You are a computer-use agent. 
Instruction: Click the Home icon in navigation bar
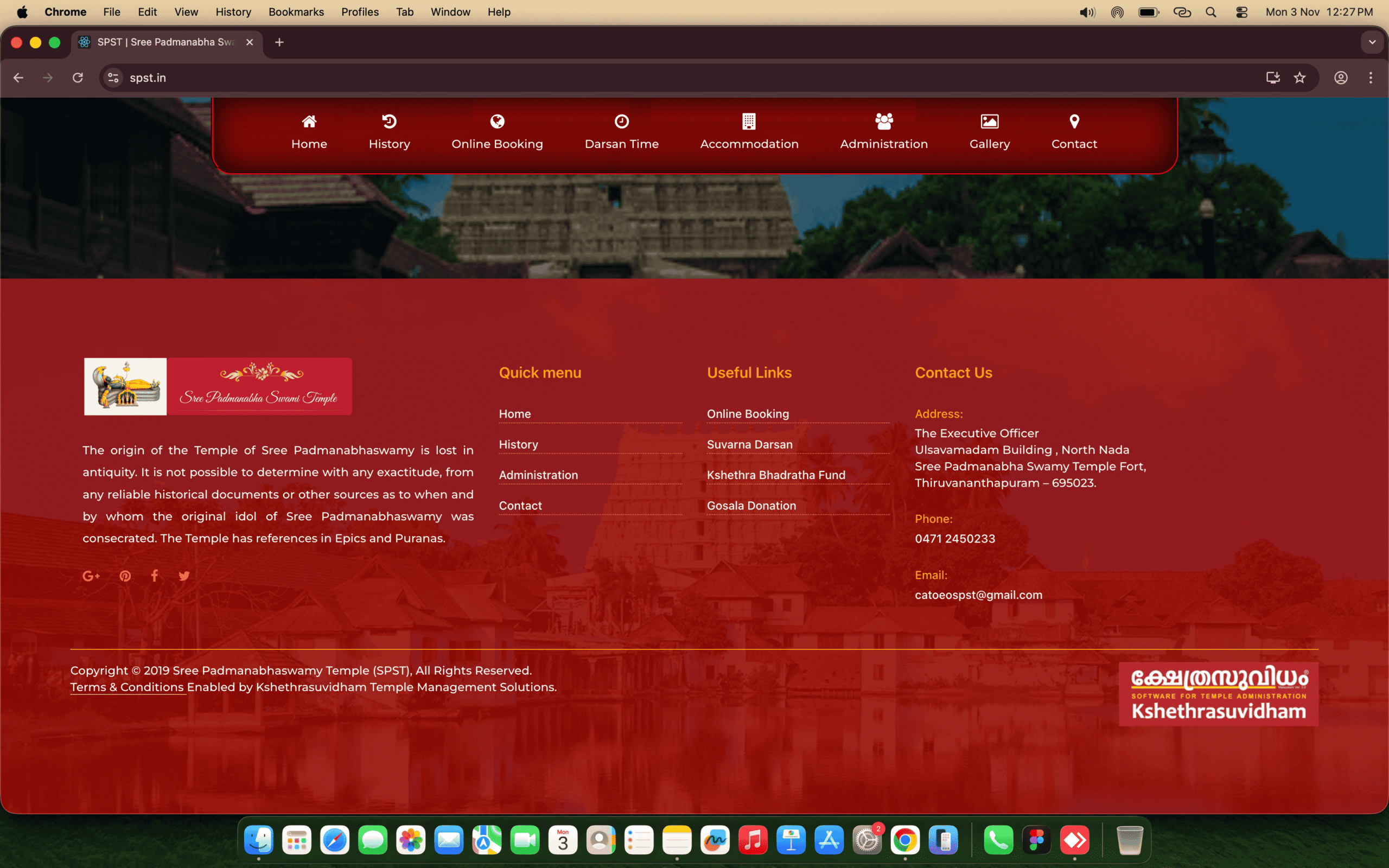309,121
